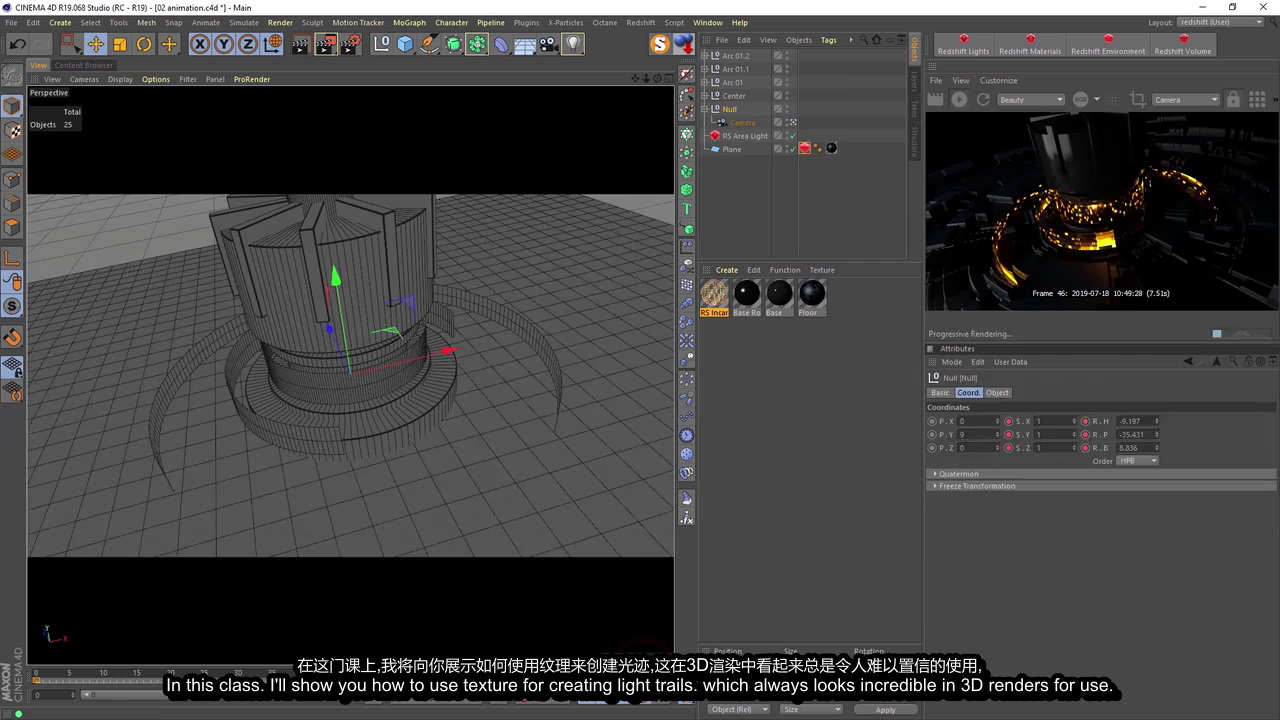
Task: Toggle the RenderView camera lock icon
Action: (1233, 99)
